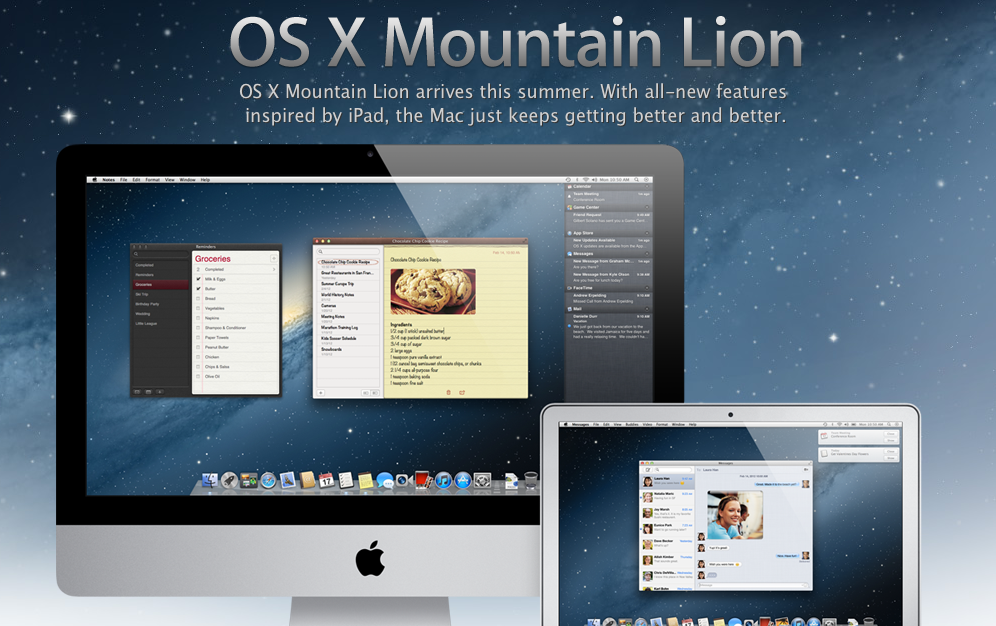Start a video call with Laura Han
Viewport: 996px width, 626px height.
[x=806, y=470]
